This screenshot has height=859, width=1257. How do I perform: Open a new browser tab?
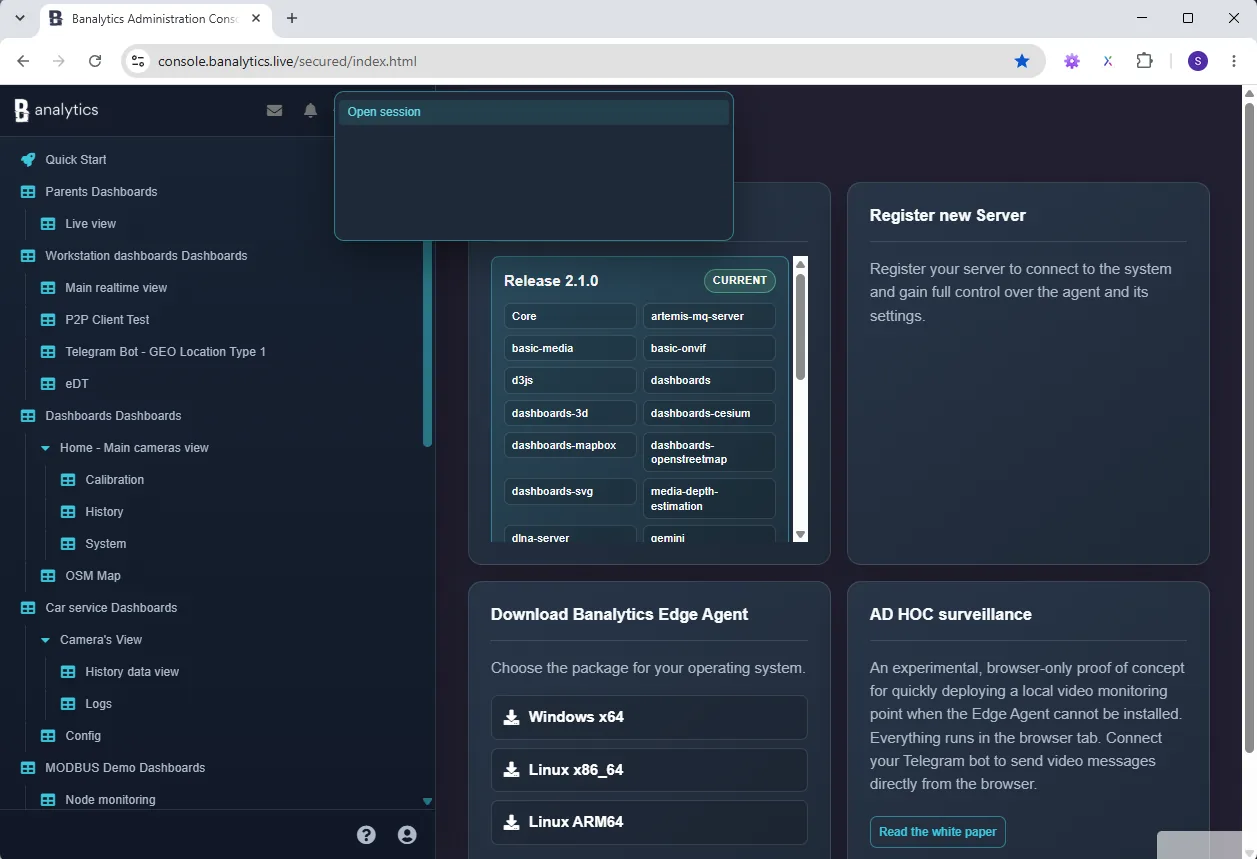coord(292,18)
